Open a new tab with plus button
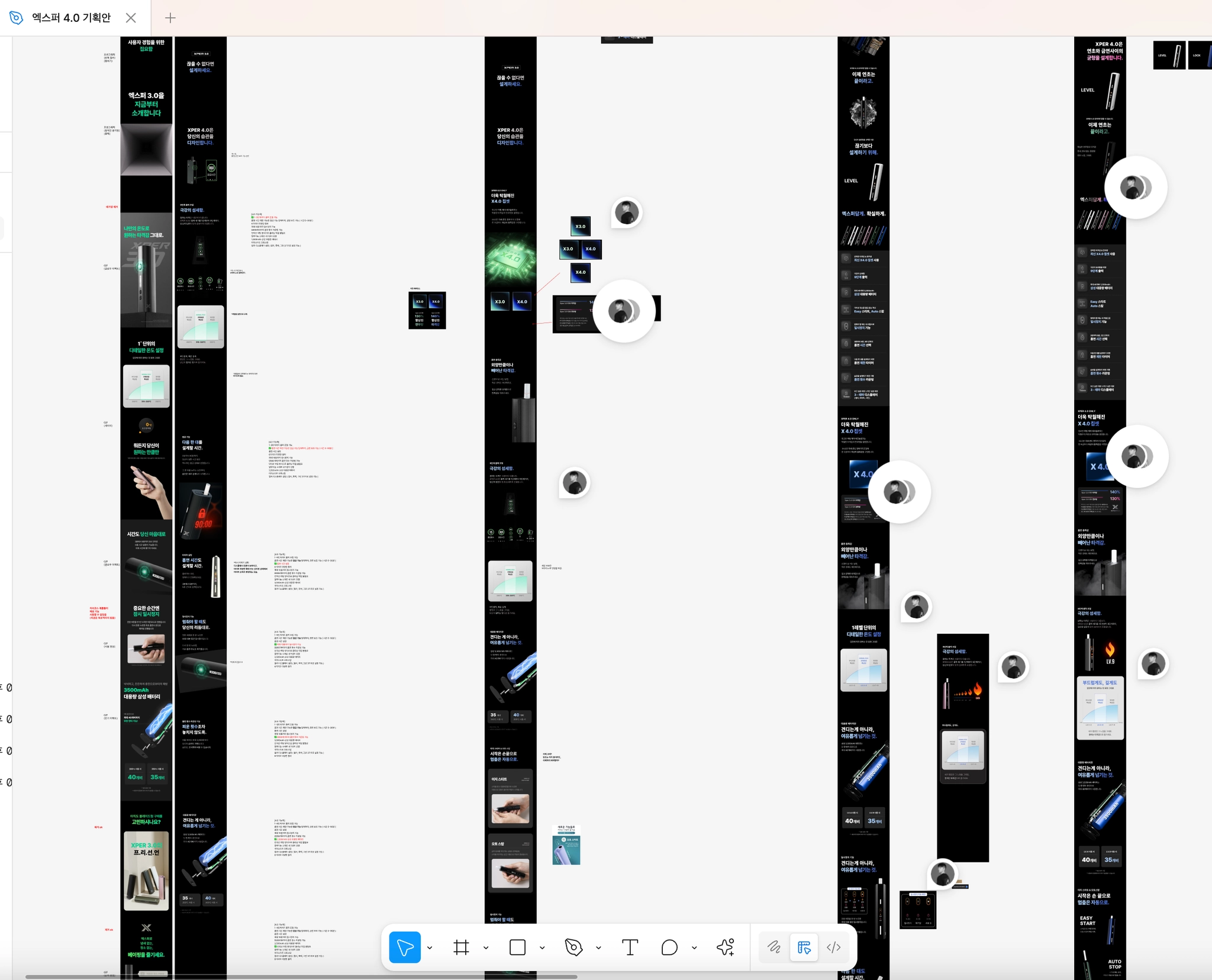 pyautogui.click(x=170, y=18)
